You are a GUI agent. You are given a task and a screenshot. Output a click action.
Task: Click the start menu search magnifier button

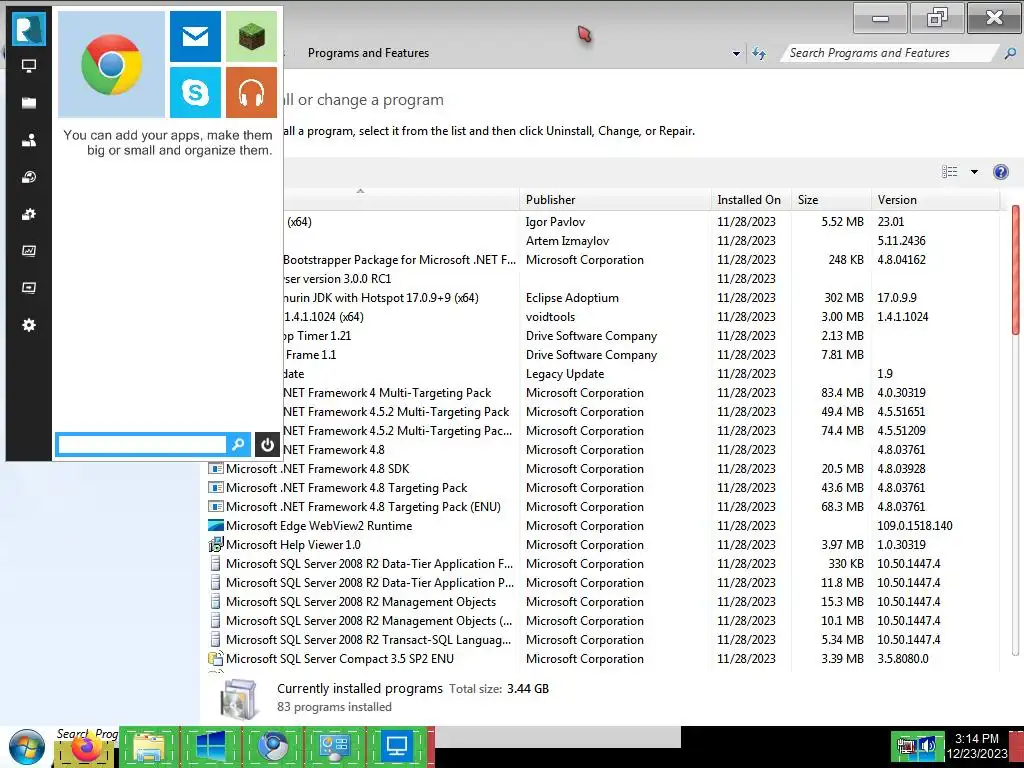pos(238,445)
